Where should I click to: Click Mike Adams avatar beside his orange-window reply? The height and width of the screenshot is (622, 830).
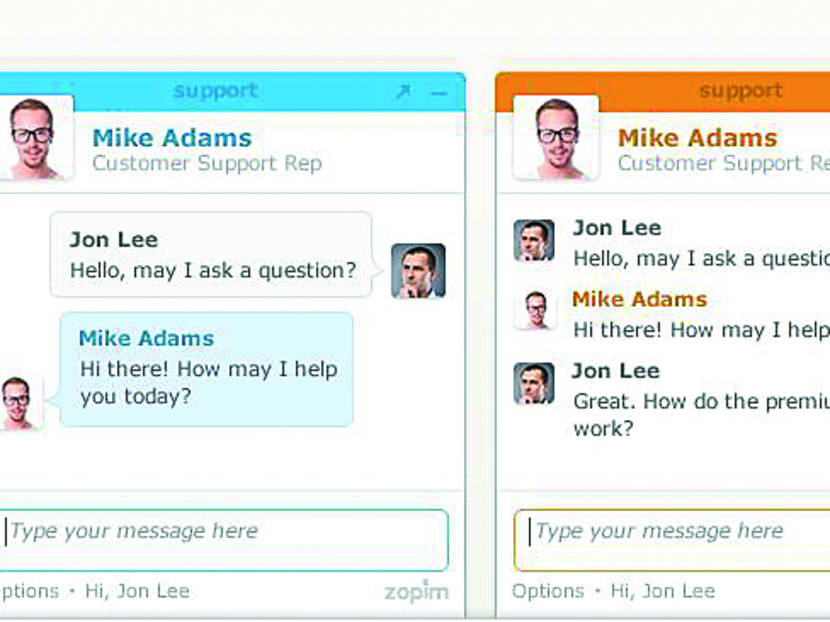535,310
